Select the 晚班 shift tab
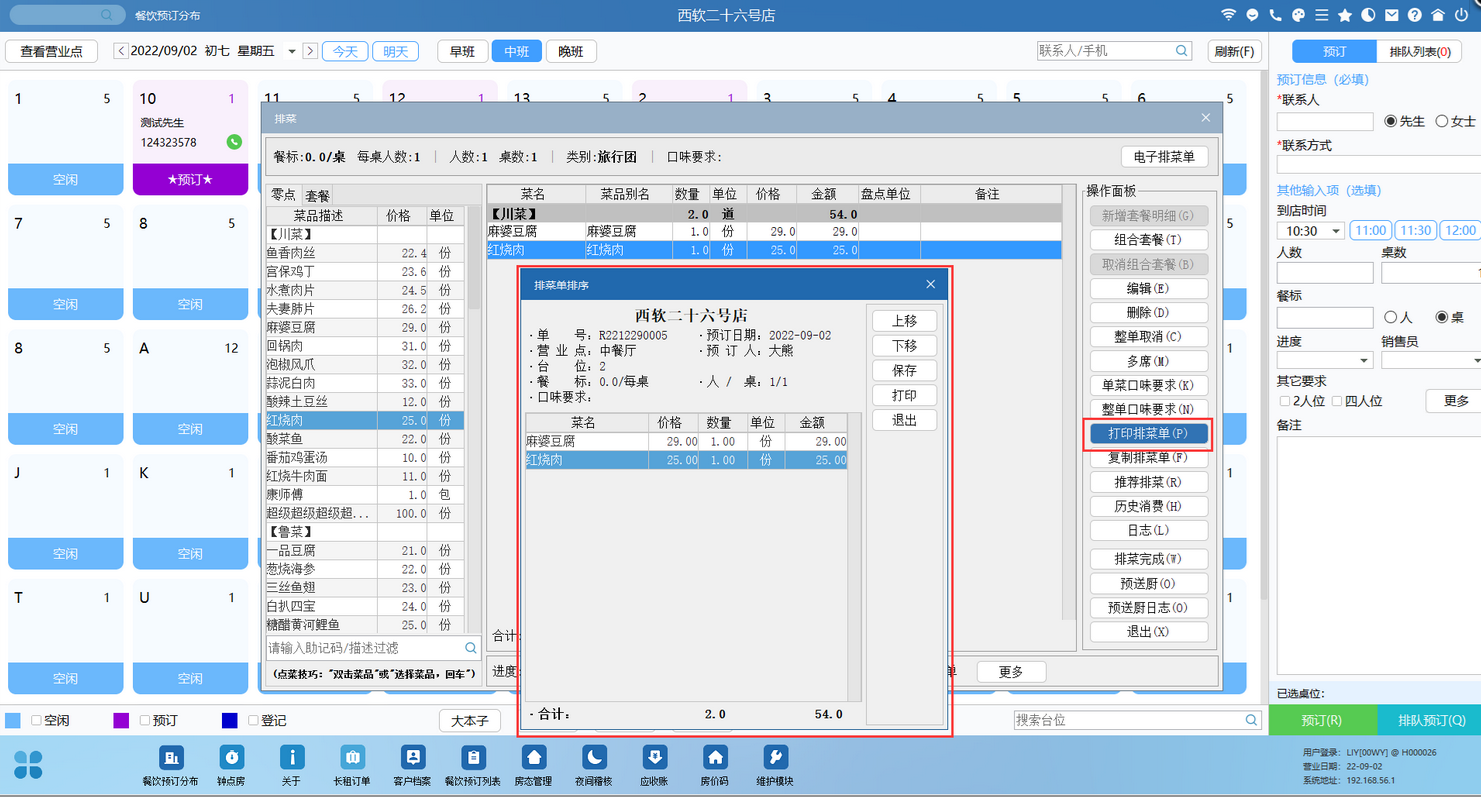 click(571, 51)
